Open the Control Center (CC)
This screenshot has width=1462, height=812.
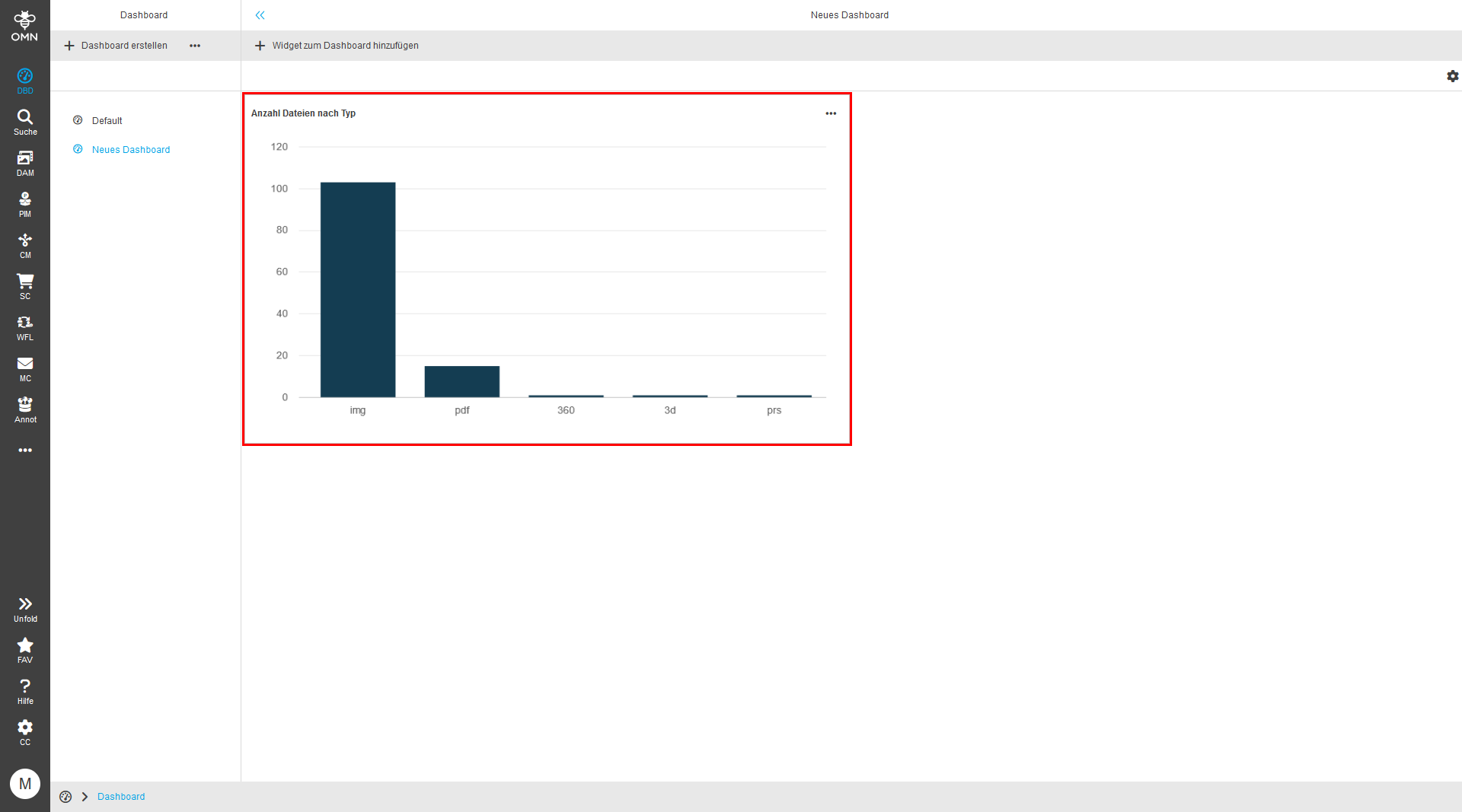[x=25, y=730]
